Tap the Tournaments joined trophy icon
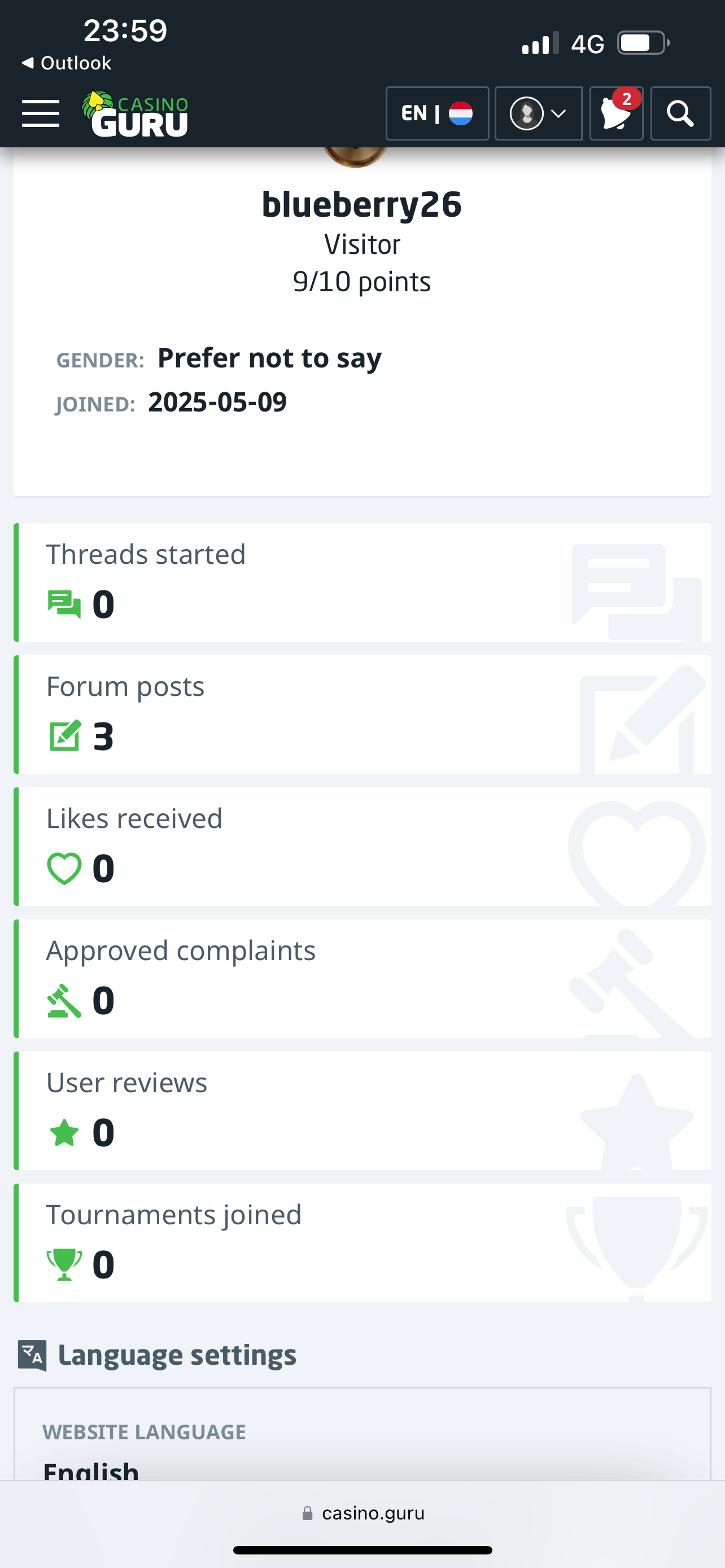 (x=64, y=1264)
